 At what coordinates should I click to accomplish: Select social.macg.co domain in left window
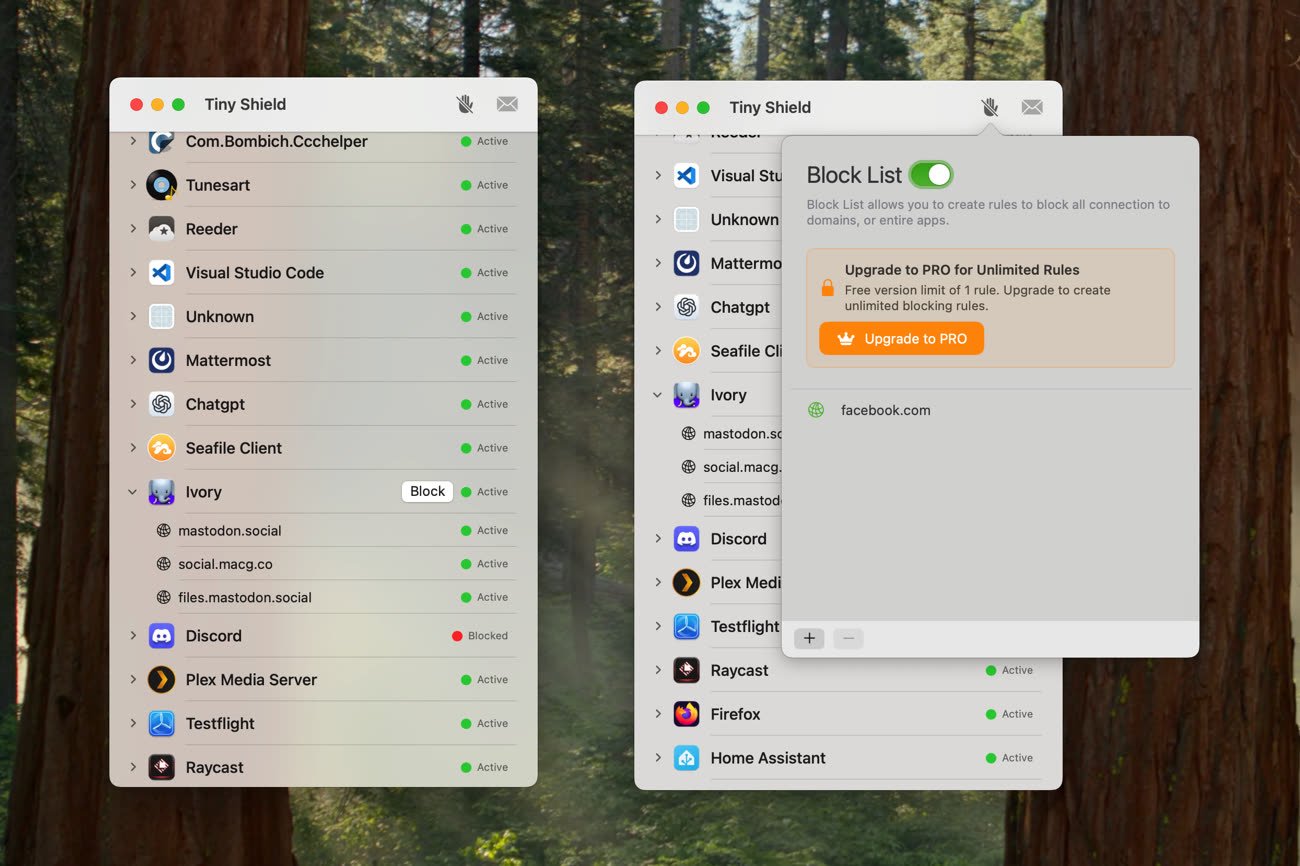225,564
